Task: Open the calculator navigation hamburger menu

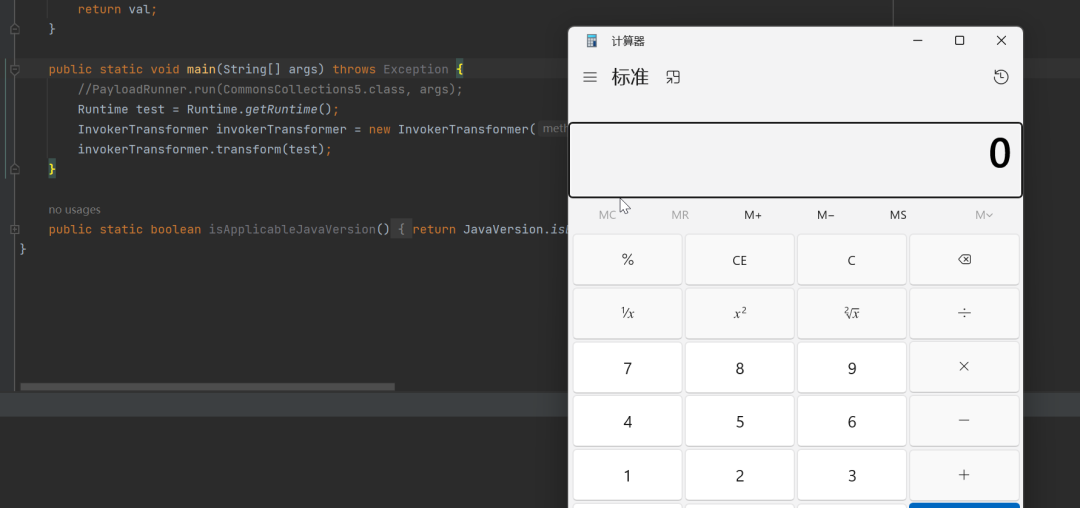Action: tap(590, 77)
